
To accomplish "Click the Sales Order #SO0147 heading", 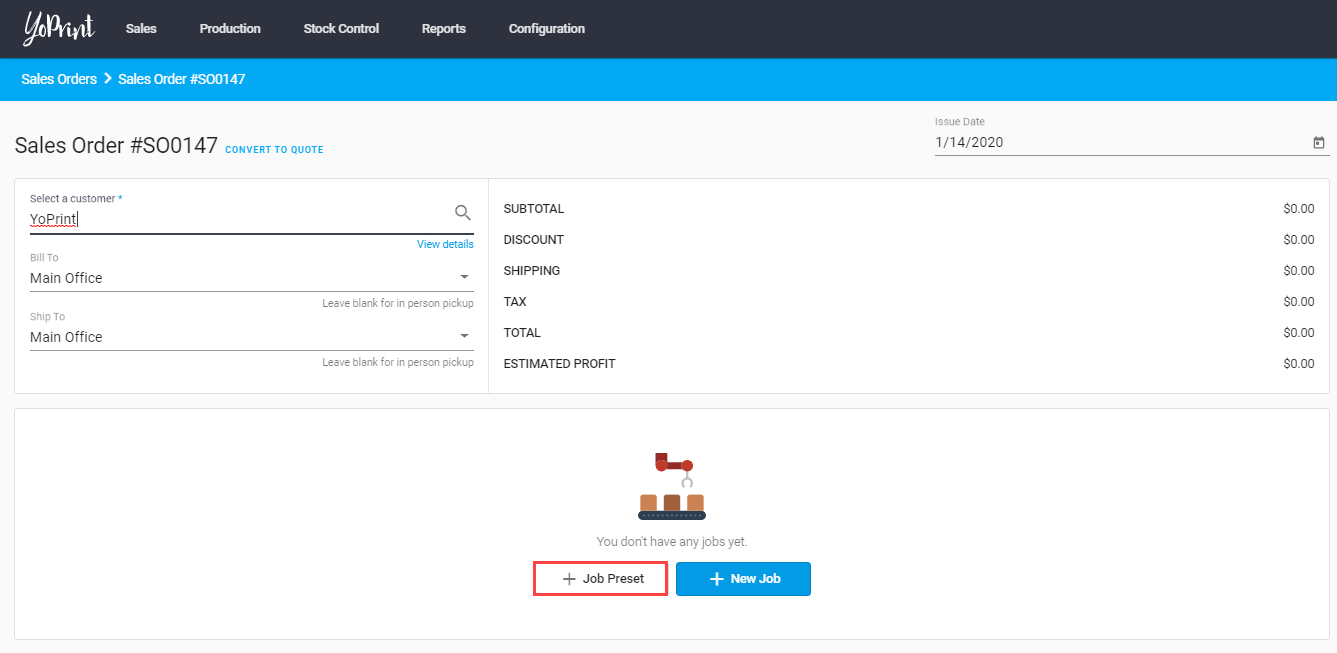I will (x=116, y=145).
